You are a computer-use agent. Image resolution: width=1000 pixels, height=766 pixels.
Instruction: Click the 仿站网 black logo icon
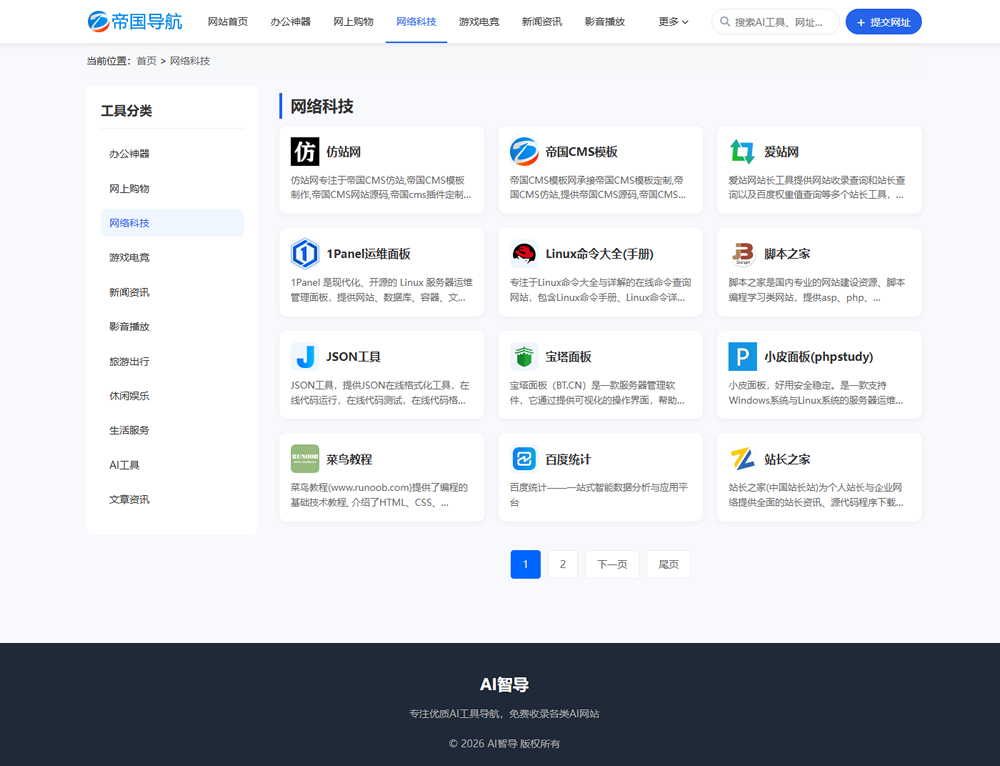[305, 152]
